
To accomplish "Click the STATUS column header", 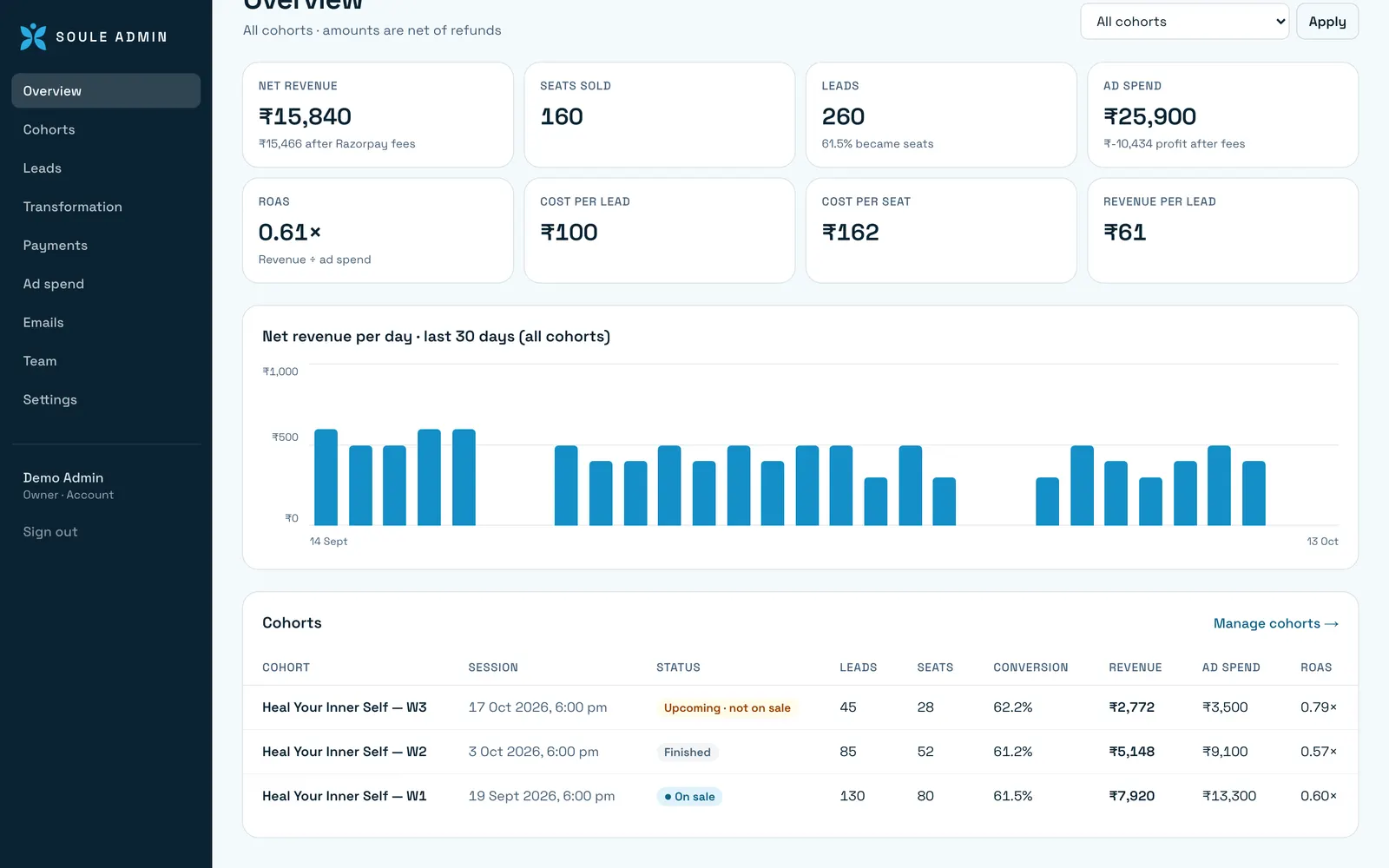I will point(678,667).
